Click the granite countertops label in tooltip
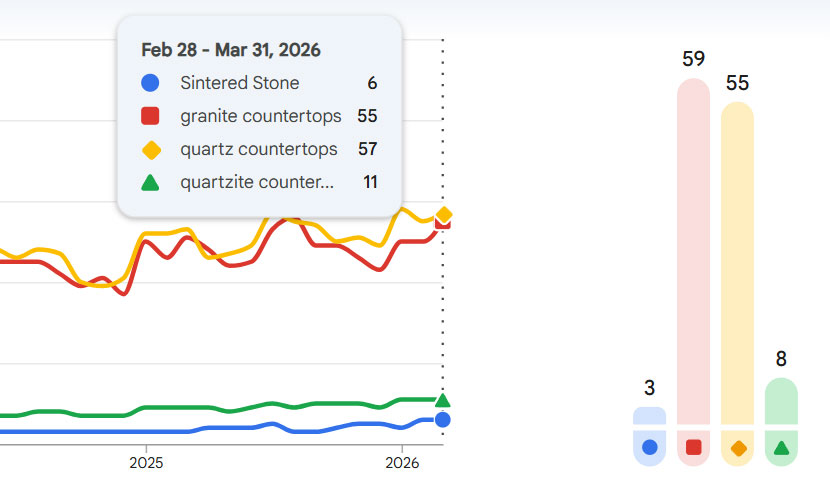830x490 pixels. coord(260,116)
